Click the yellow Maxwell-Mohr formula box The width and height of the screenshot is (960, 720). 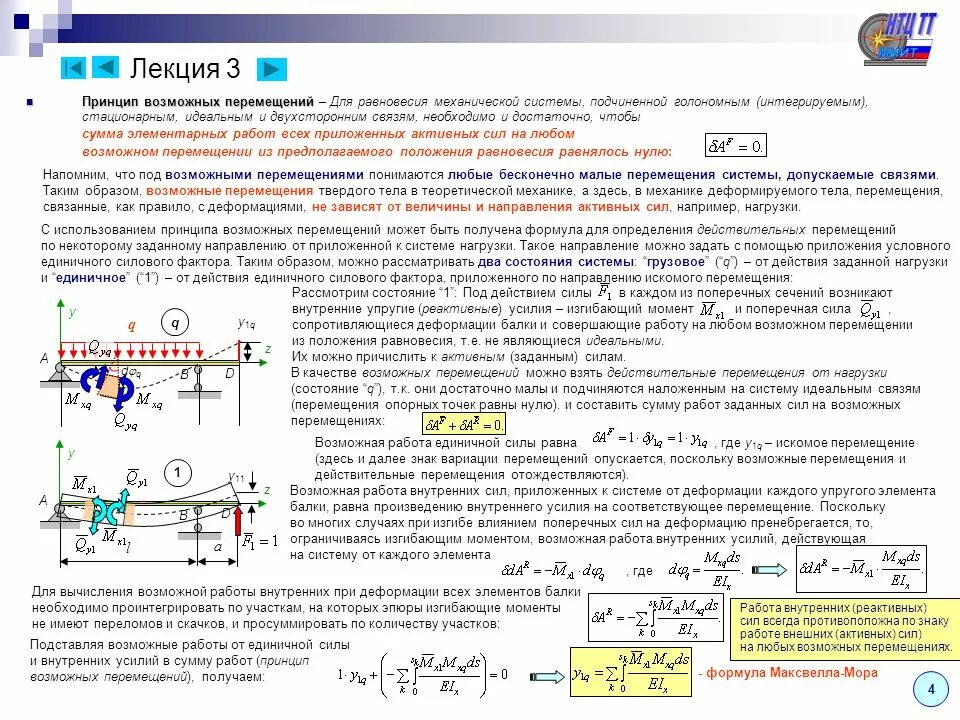click(x=631, y=672)
